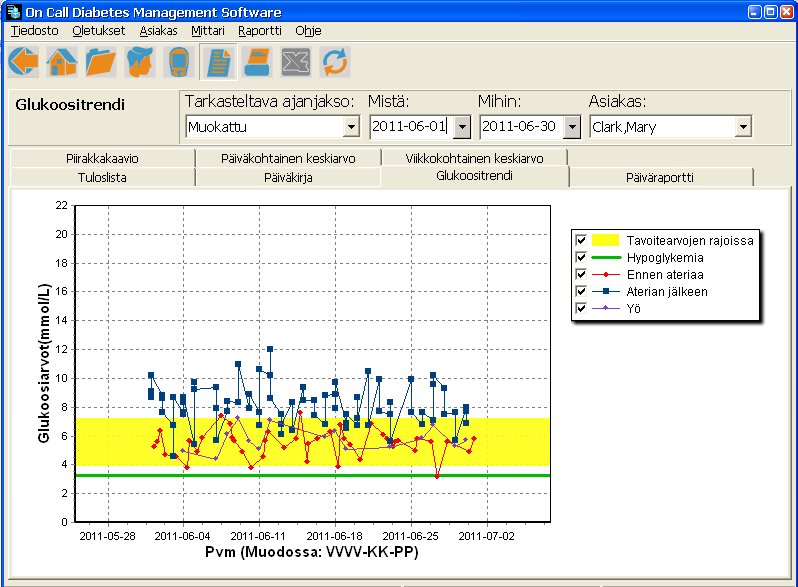This screenshot has width=798, height=587.
Task: Click the 2011-06-18 x-axis date label
Action: tap(334, 536)
